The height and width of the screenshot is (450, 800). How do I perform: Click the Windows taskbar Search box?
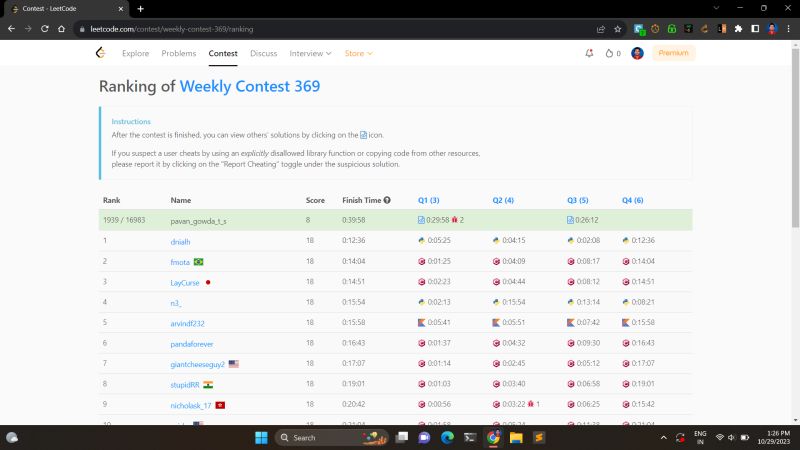click(332, 437)
